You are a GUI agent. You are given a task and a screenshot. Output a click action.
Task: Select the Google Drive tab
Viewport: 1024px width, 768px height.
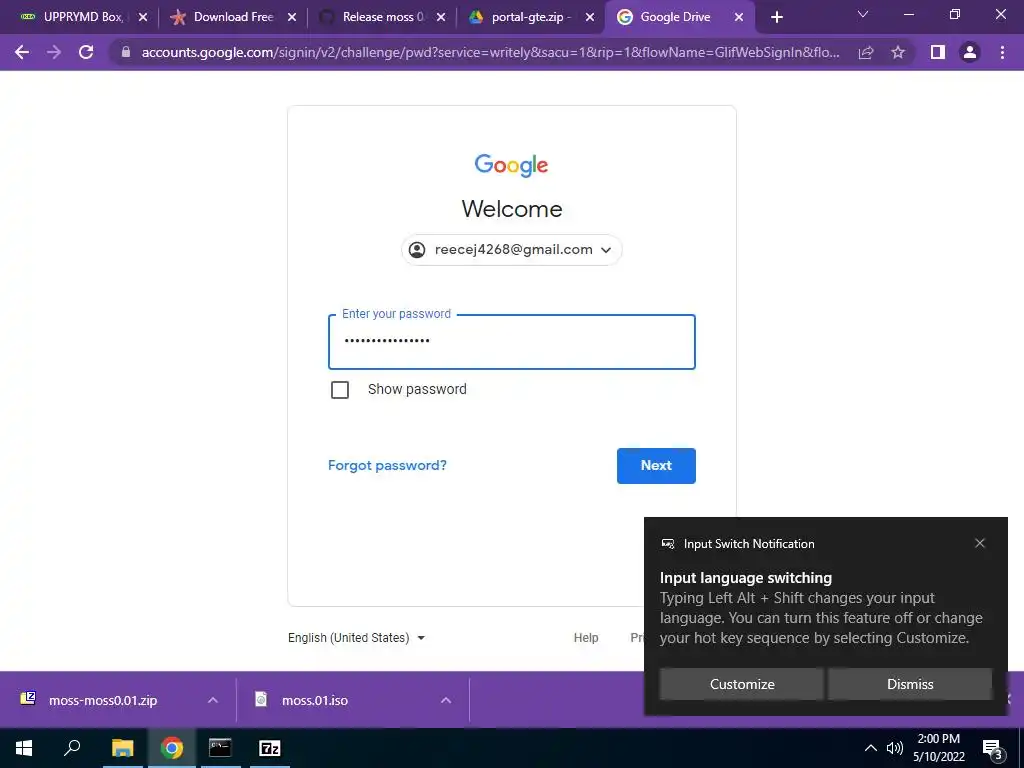point(679,17)
